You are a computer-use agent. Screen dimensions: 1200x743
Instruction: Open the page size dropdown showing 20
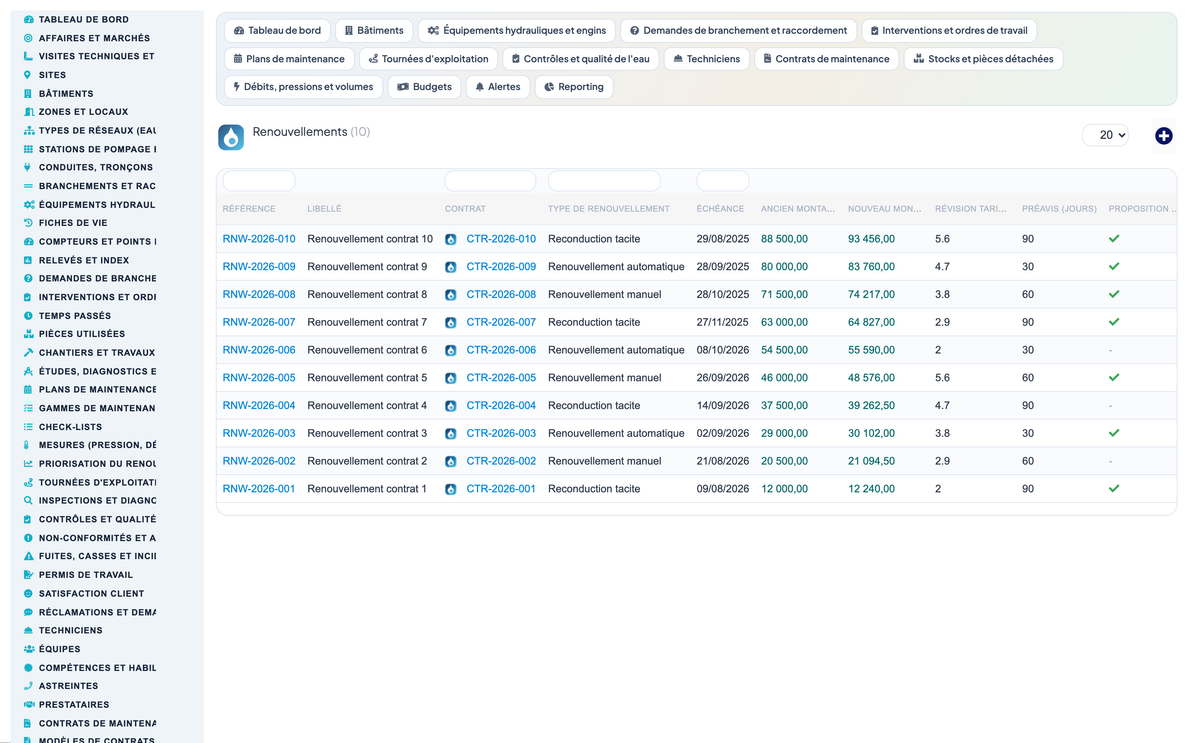(x=1106, y=135)
